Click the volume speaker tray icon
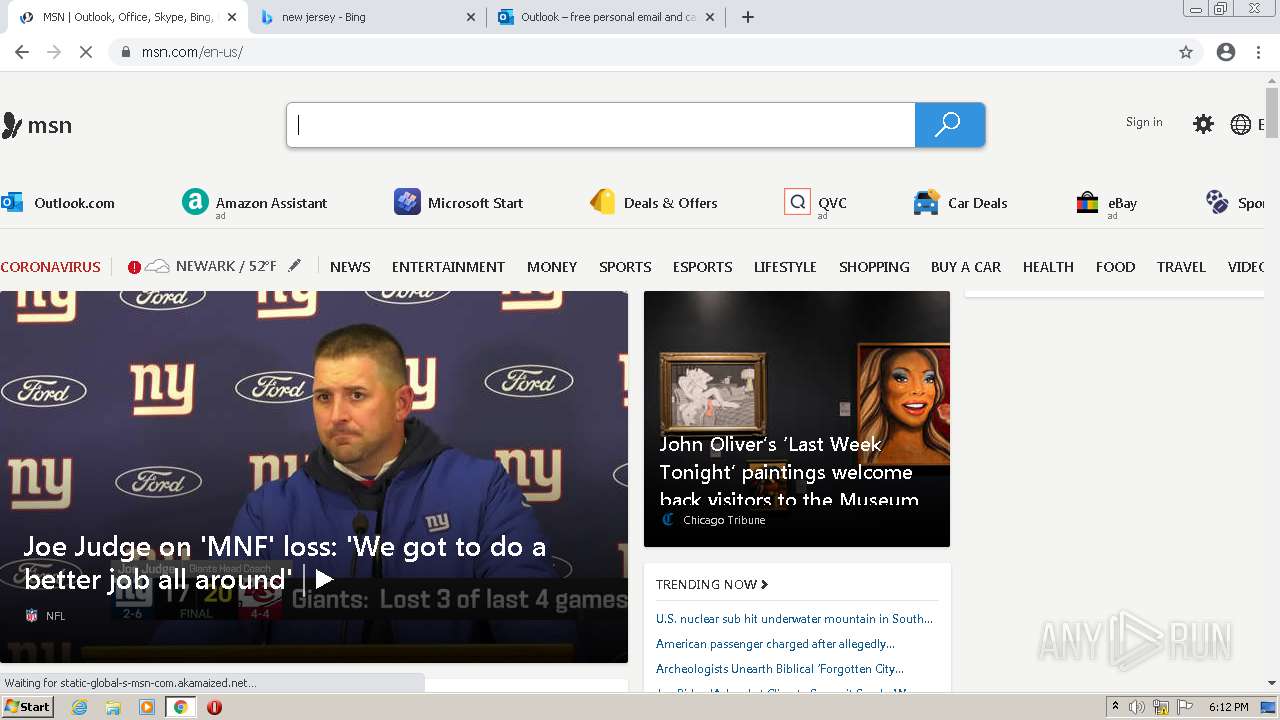The image size is (1280, 720). (x=1137, y=707)
